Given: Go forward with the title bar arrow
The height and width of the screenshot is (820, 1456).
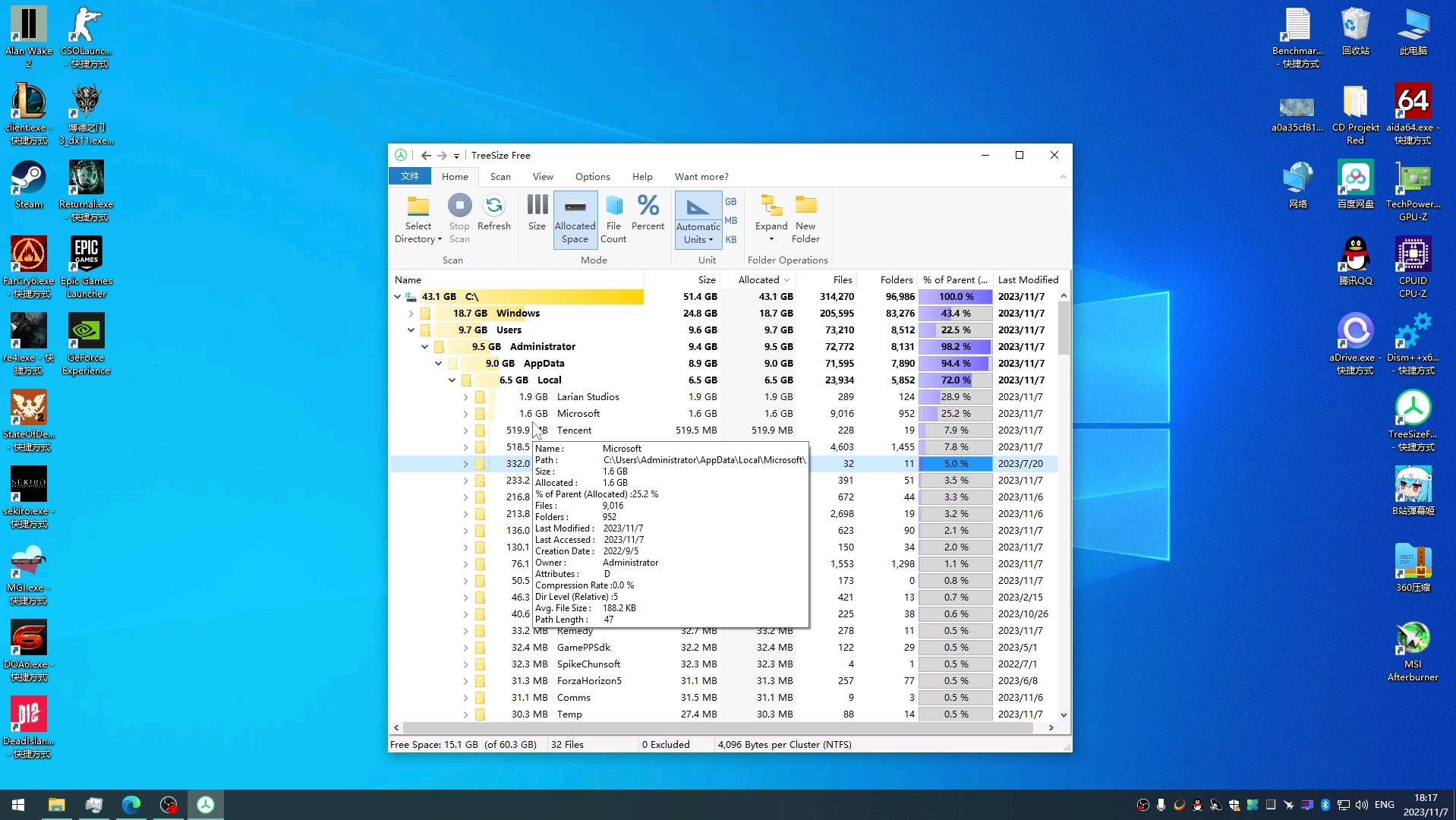Looking at the screenshot, I should click(442, 156).
